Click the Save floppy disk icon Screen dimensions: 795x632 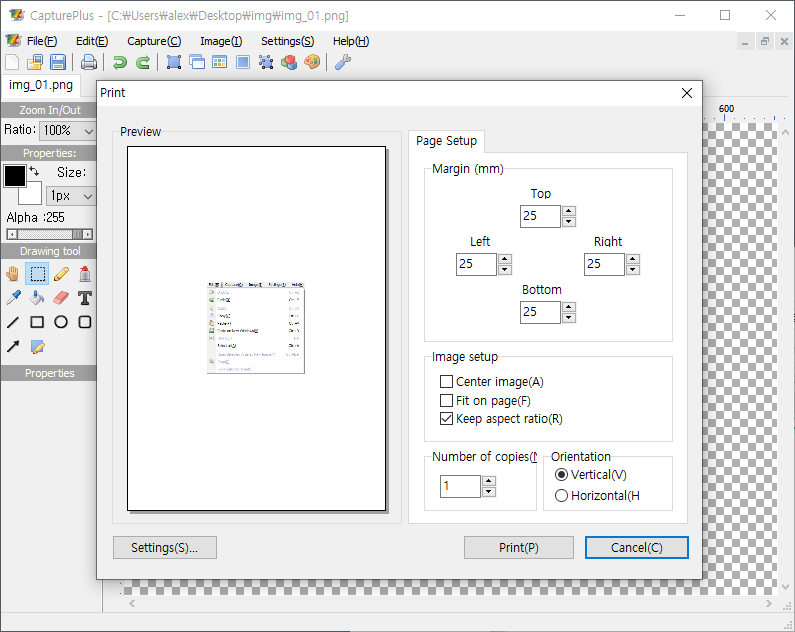[x=58, y=62]
